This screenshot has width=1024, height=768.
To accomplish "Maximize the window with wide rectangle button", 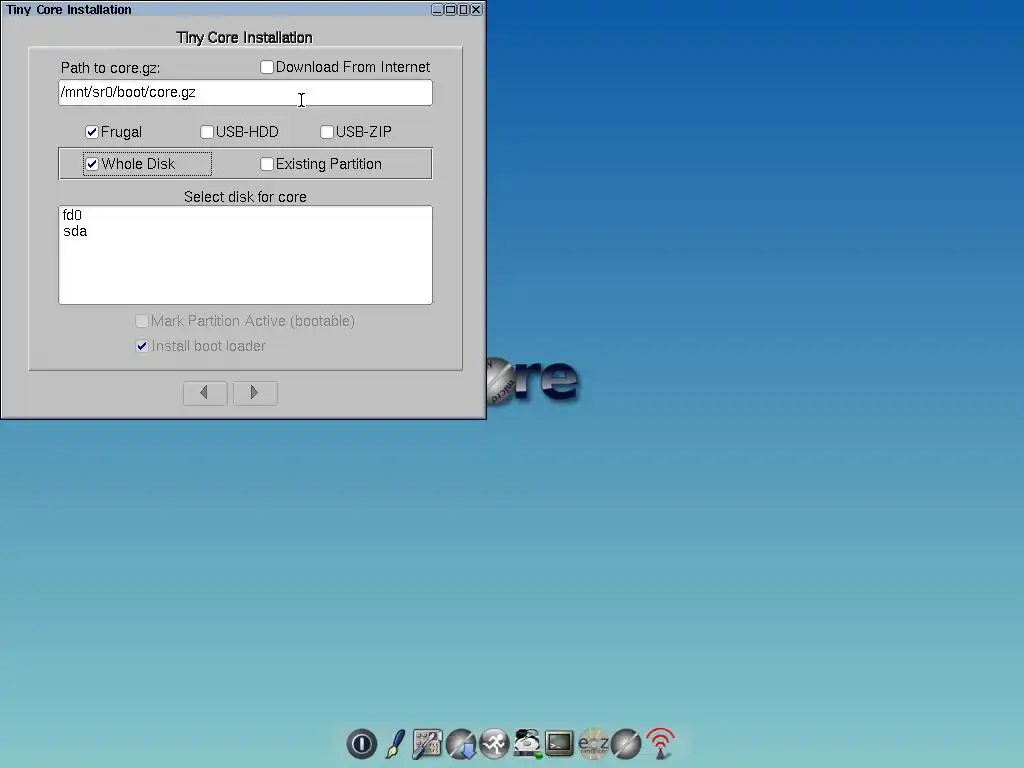I will click(451, 9).
